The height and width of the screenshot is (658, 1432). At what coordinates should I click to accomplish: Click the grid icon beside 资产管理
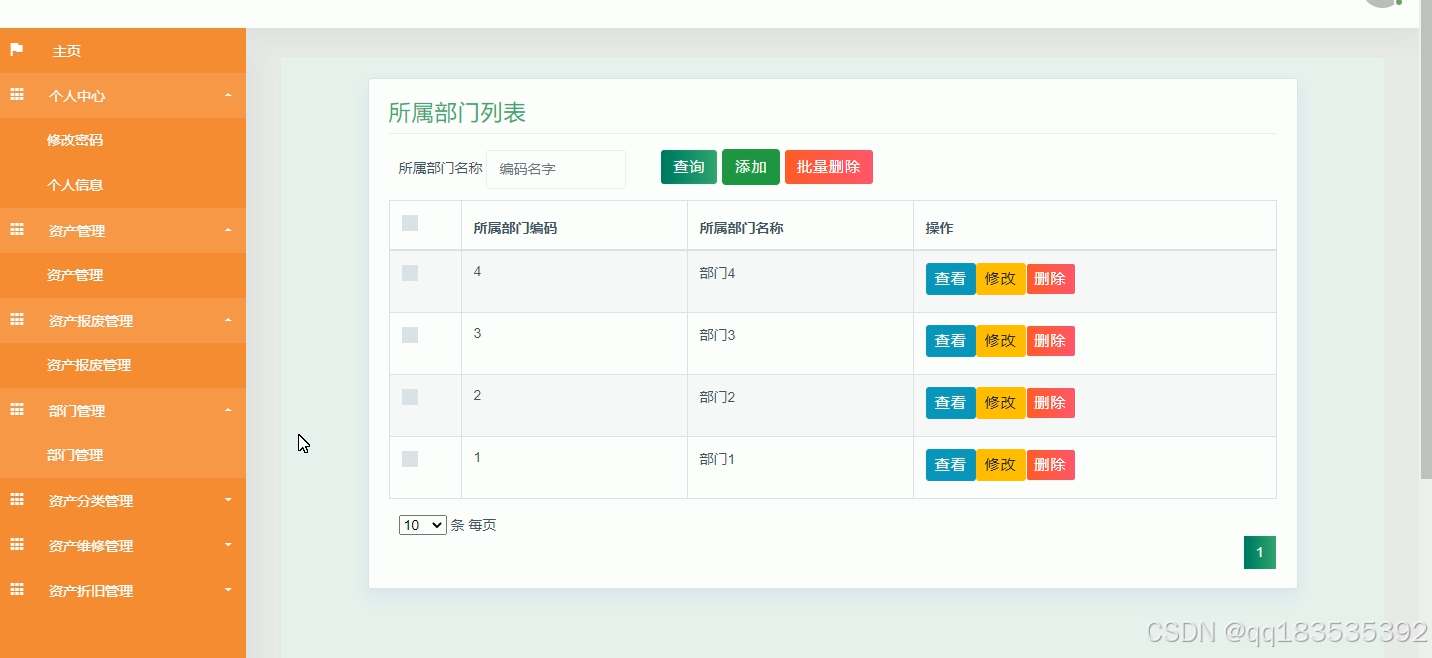15,230
